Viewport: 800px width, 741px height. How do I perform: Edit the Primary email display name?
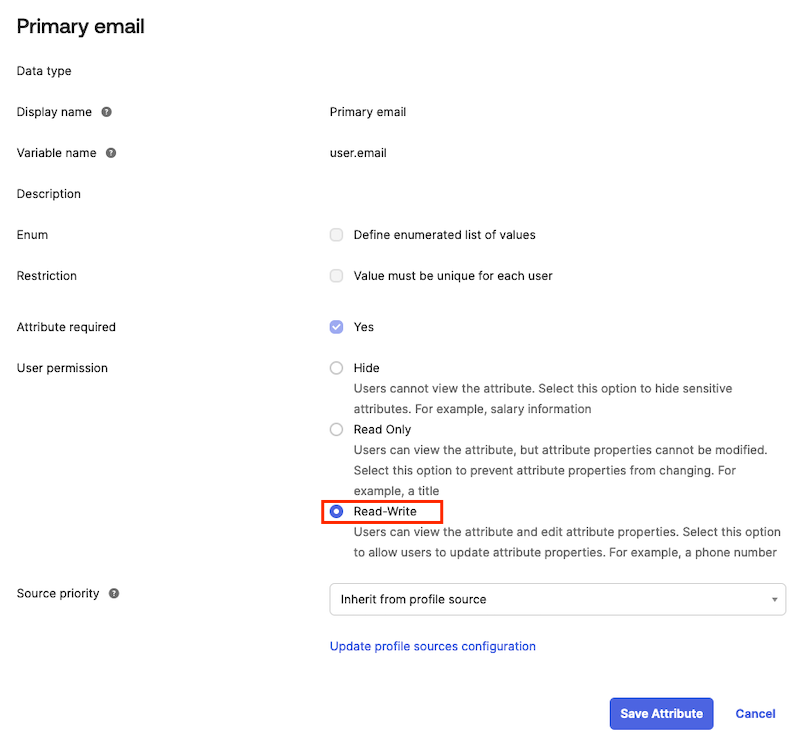coord(367,112)
